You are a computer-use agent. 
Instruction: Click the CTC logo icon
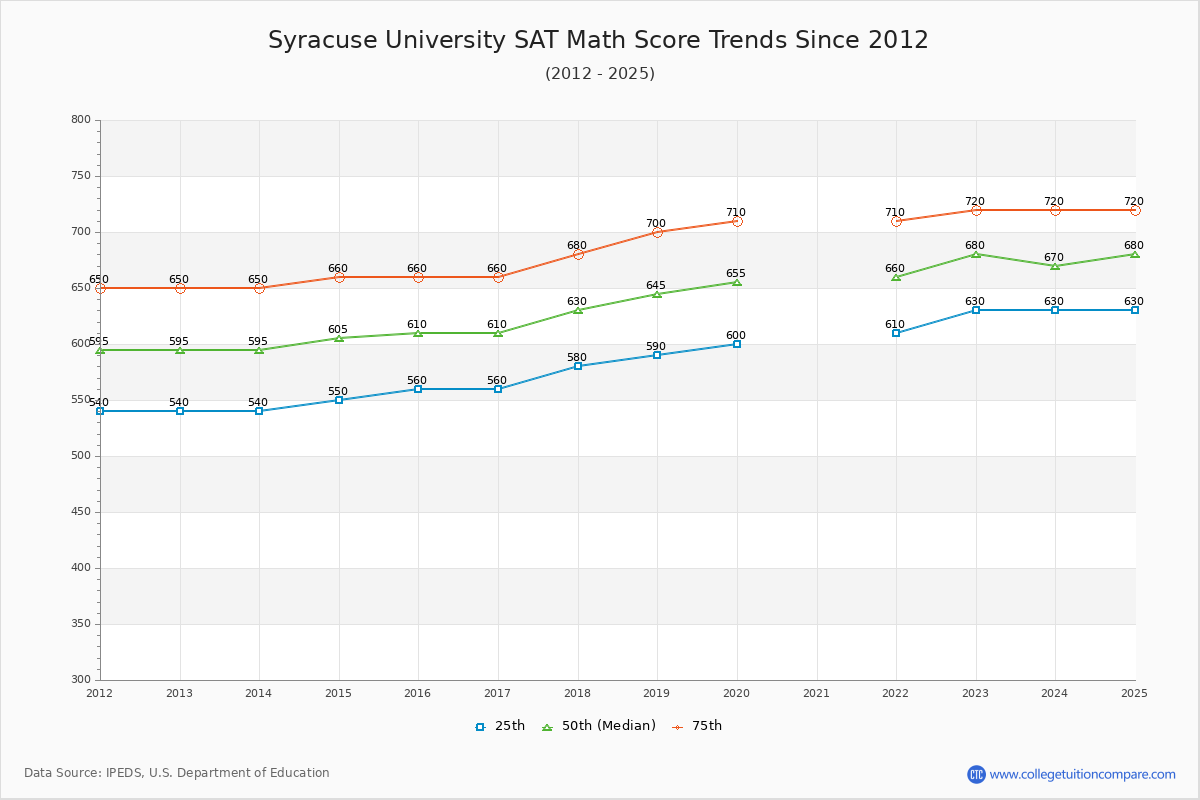(976, 774)
